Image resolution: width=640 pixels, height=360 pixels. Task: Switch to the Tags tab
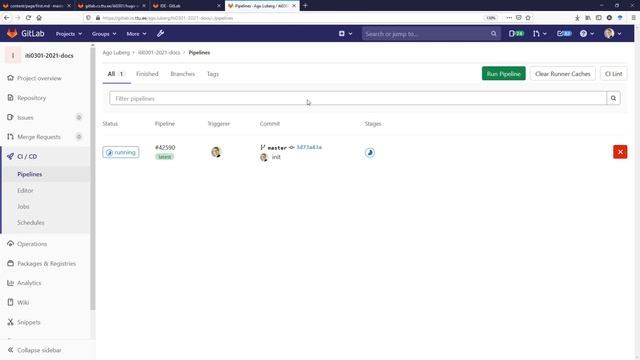[x=213, y=74]
